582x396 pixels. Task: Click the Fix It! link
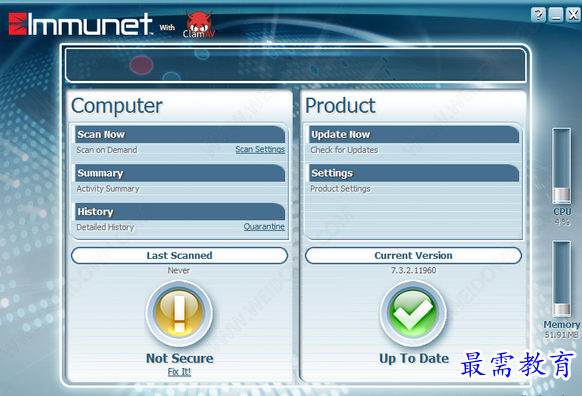pyautogui.click(x=179, y=372)
